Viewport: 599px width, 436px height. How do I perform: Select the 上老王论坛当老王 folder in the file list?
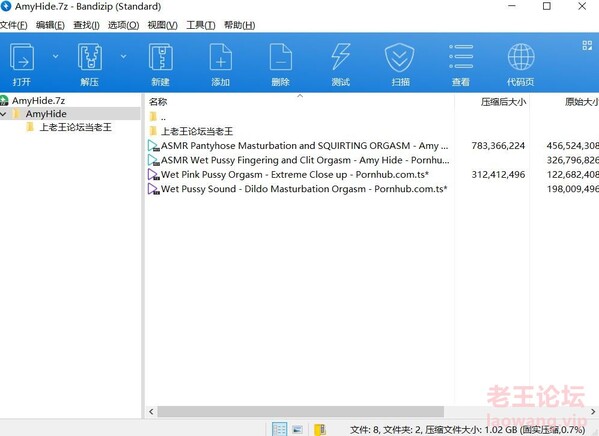[x=197, y=131]
